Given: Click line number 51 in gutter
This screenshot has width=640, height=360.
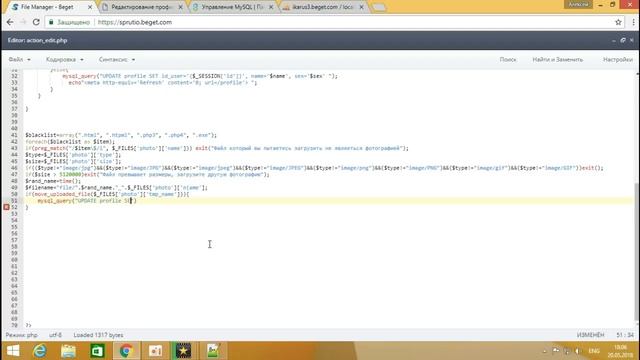Looking at the screenshot, I should (14, 201).
